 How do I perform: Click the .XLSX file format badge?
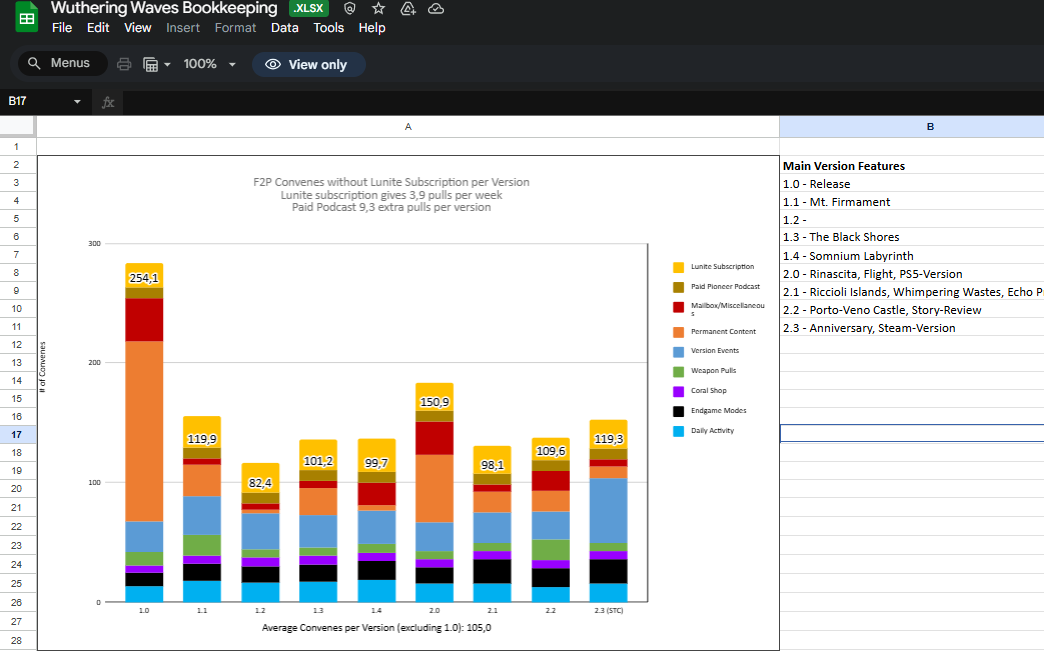click(x=309, y=8)
